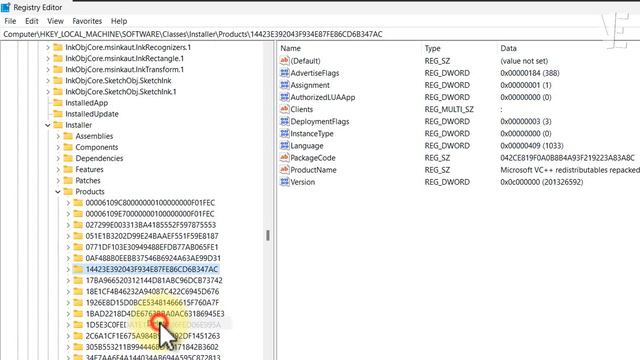Click the Patches folder icon

(68, 180)
